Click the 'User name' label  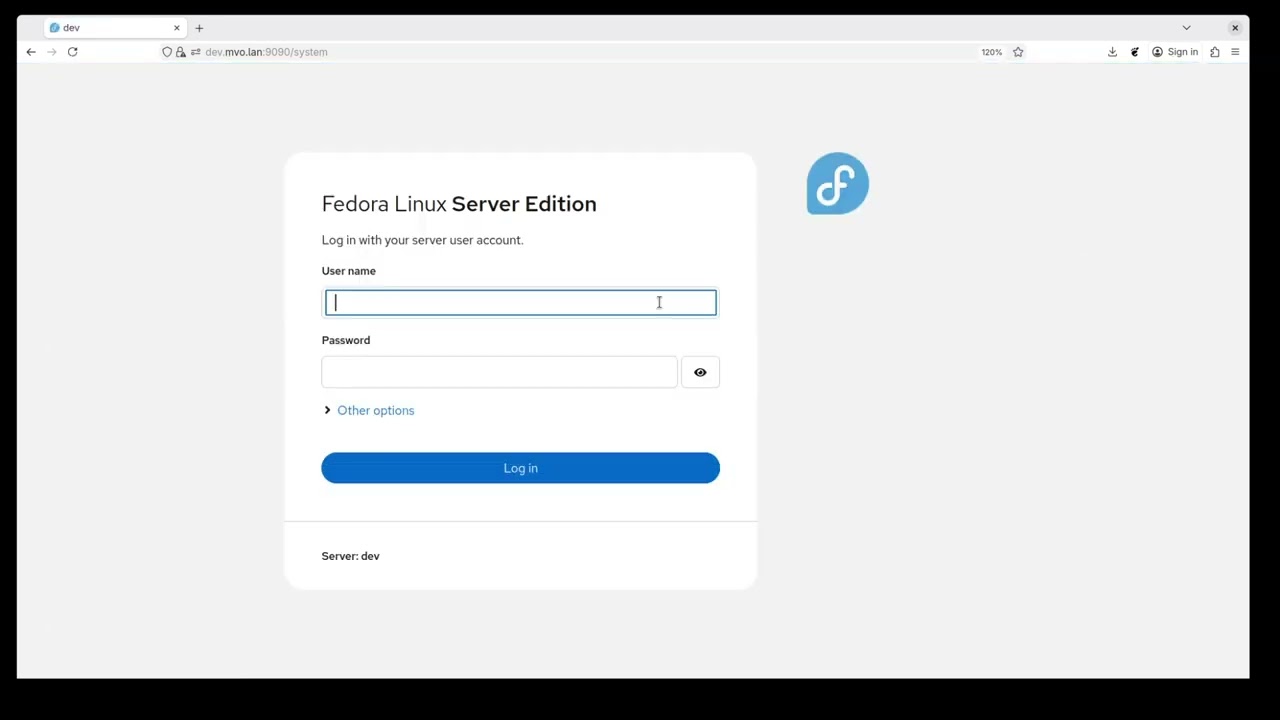349,271
